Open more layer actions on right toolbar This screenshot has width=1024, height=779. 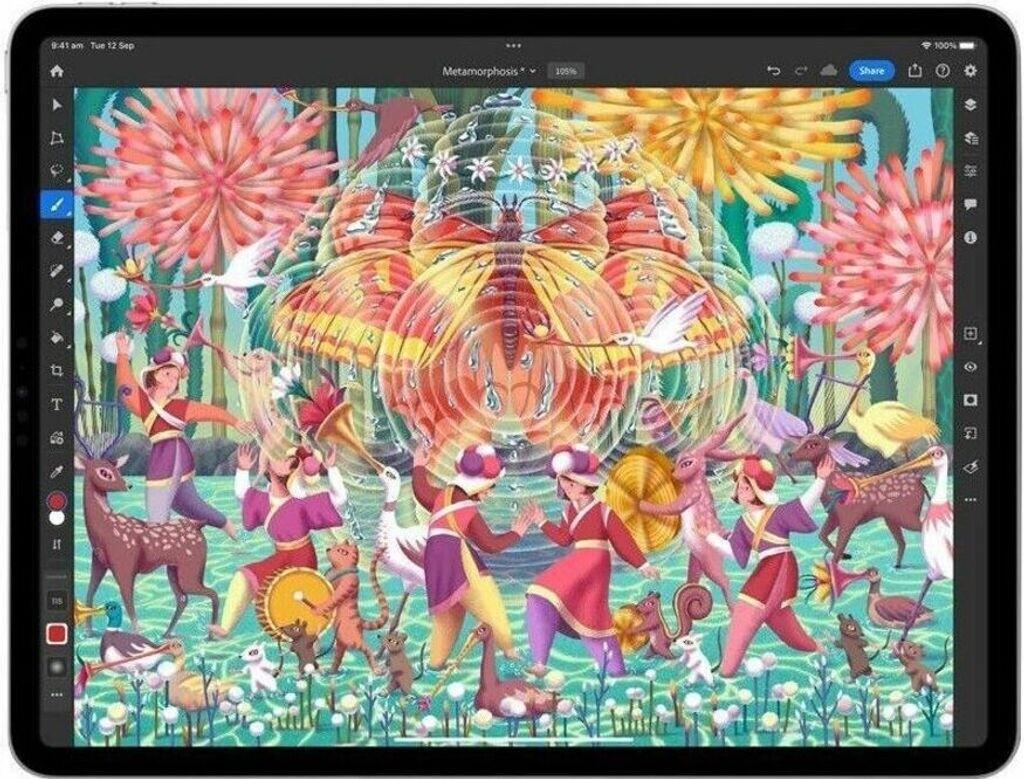[969, 499]
